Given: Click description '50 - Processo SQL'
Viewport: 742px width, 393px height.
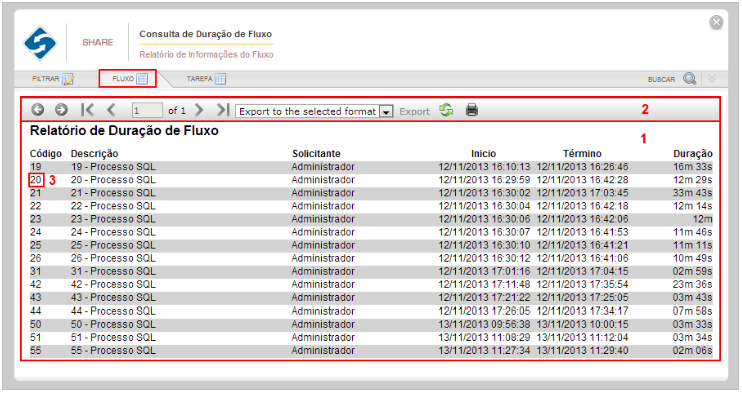Looking at the screenshot, I should [x=113, y=324].
